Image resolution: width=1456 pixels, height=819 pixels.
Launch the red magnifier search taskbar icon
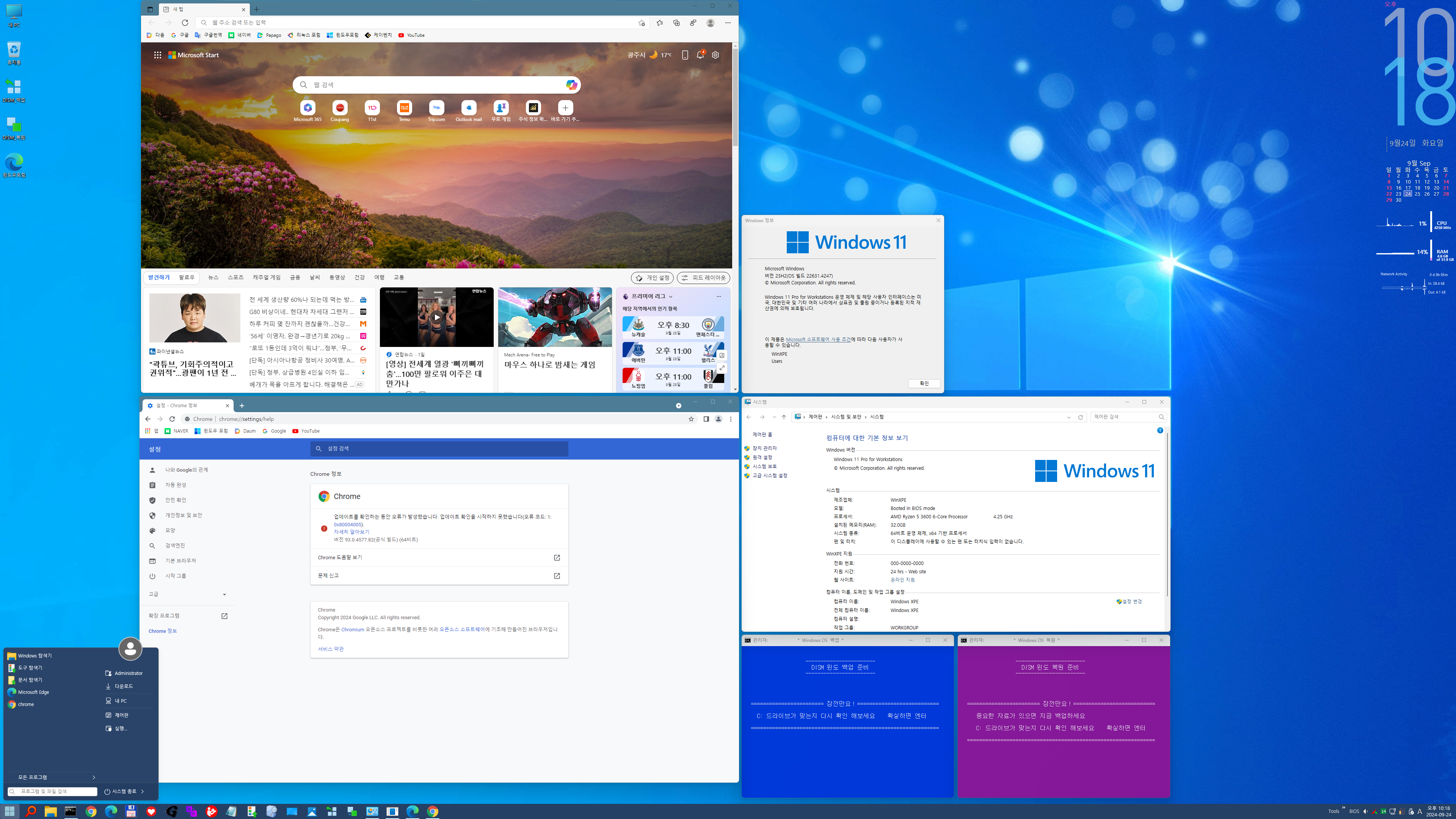point(30,811)
